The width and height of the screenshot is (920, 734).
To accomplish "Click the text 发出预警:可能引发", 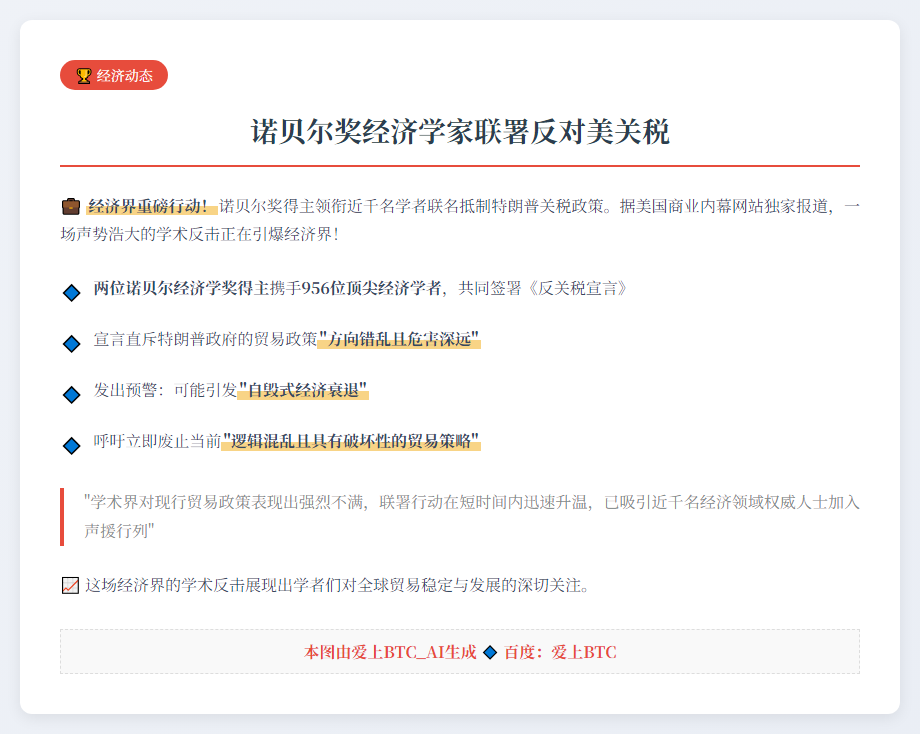I will (165, 390).
